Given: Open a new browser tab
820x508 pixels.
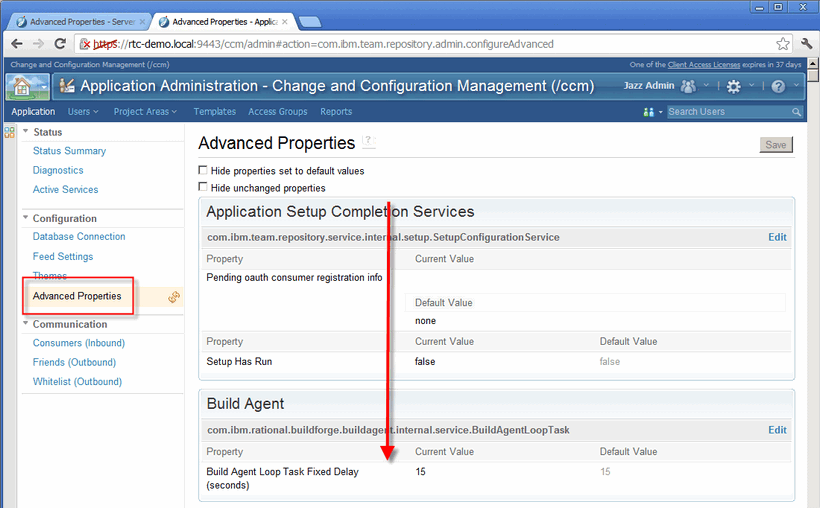Looking at the screenshot, I should pyautogui.click(x=309, y=22).
